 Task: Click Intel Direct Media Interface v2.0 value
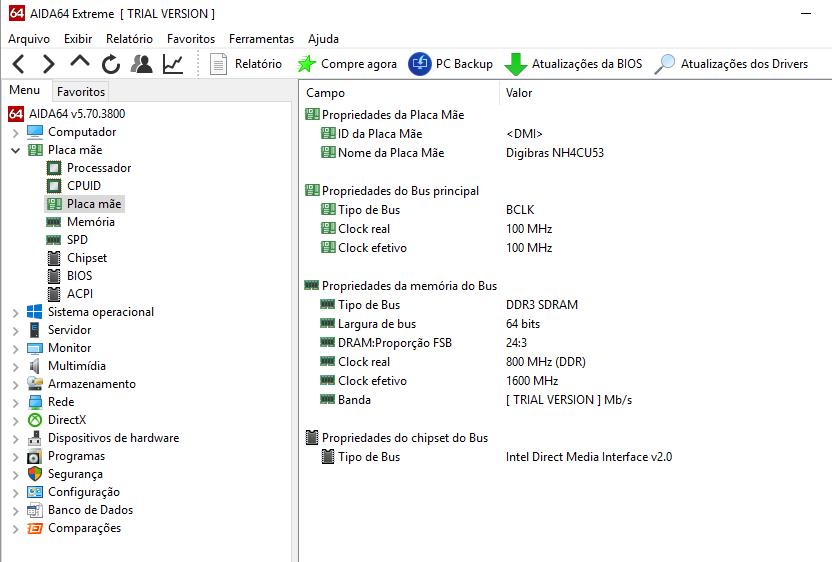[589, 457]
